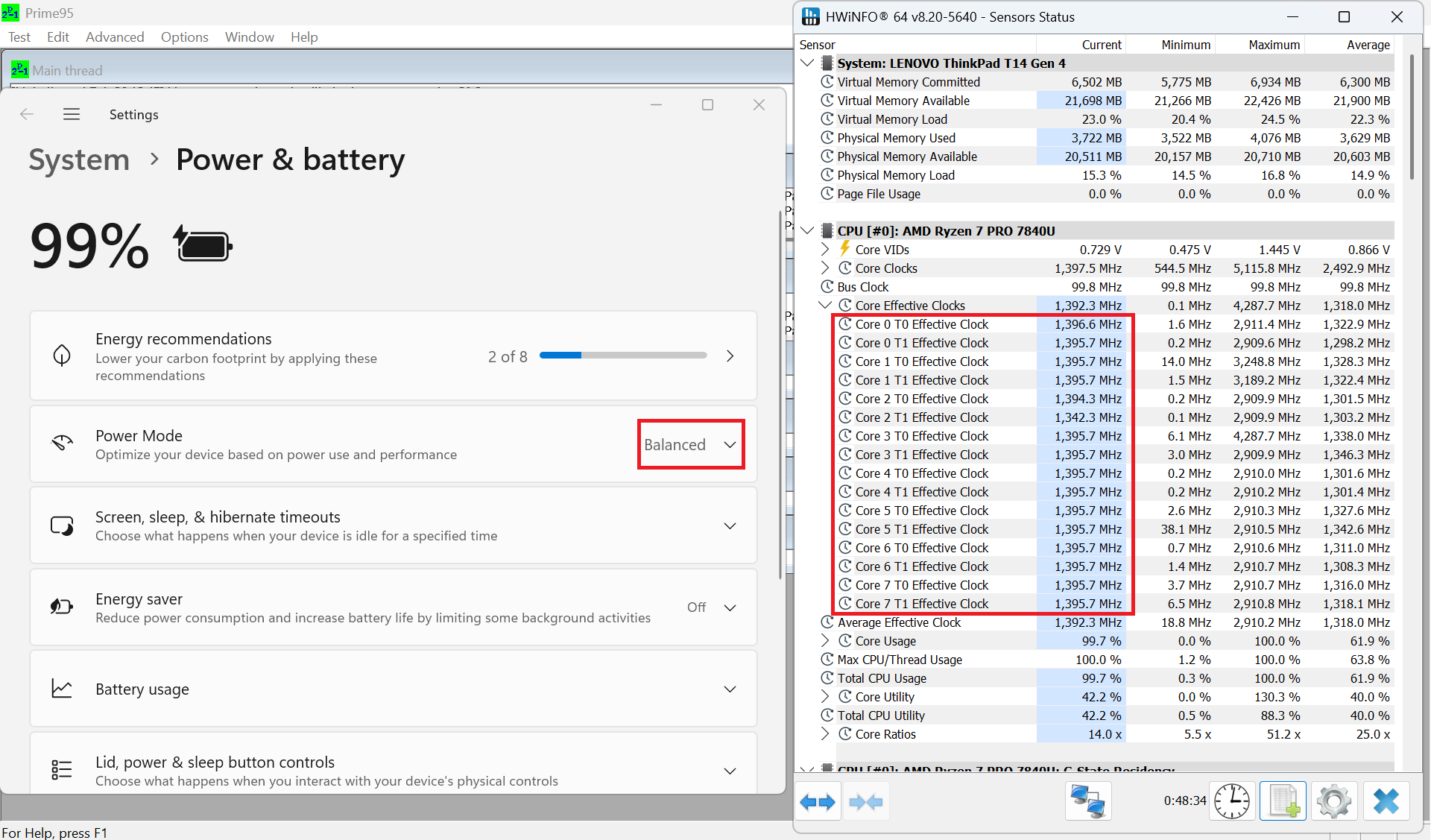The width and height of the screenshot is (1431, 840).
Task: Expand Screen, sleep, & hibernate timeouts
Action: click(x=730, y=525)
